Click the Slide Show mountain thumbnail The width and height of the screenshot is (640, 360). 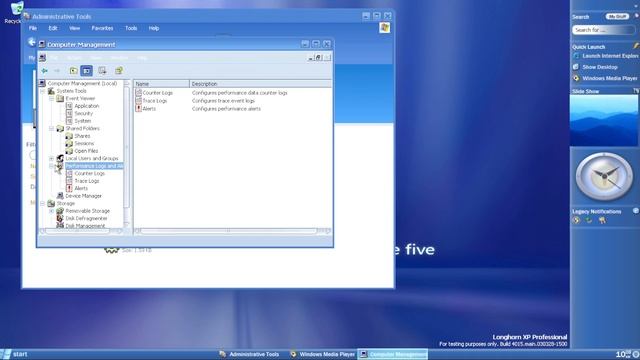(604, 120)
